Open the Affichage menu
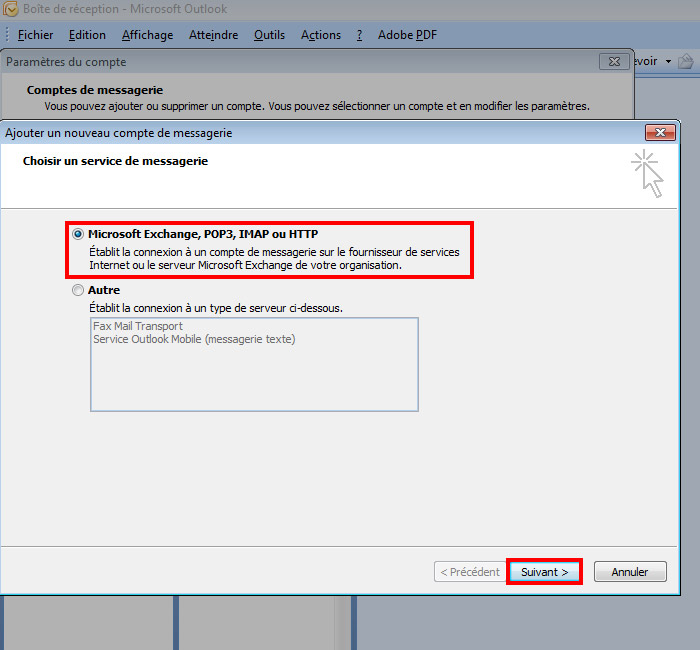This screenshot has height=650, width=700. [x=147, y=35]
